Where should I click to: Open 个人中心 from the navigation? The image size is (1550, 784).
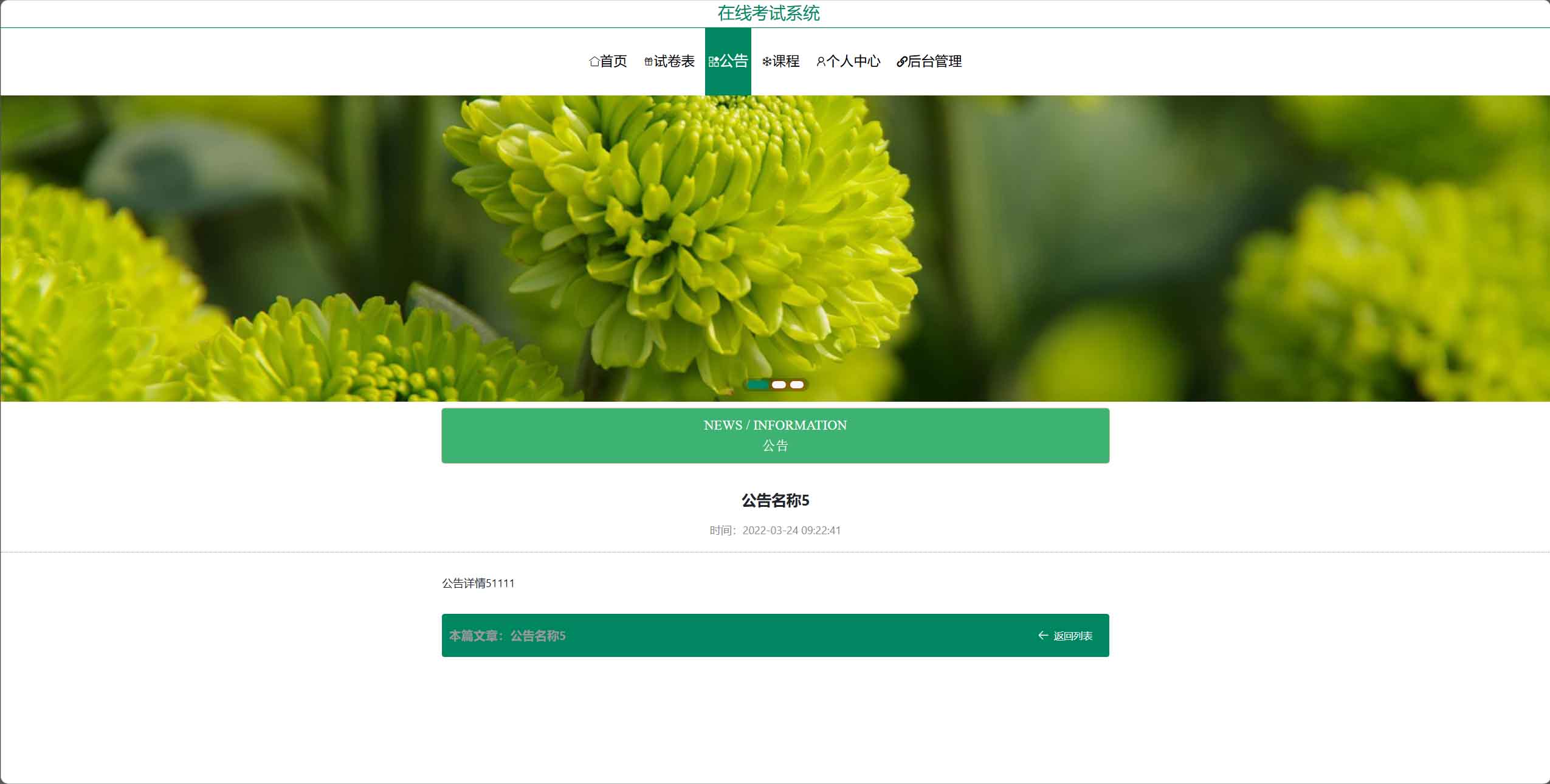tap(848, 61)
